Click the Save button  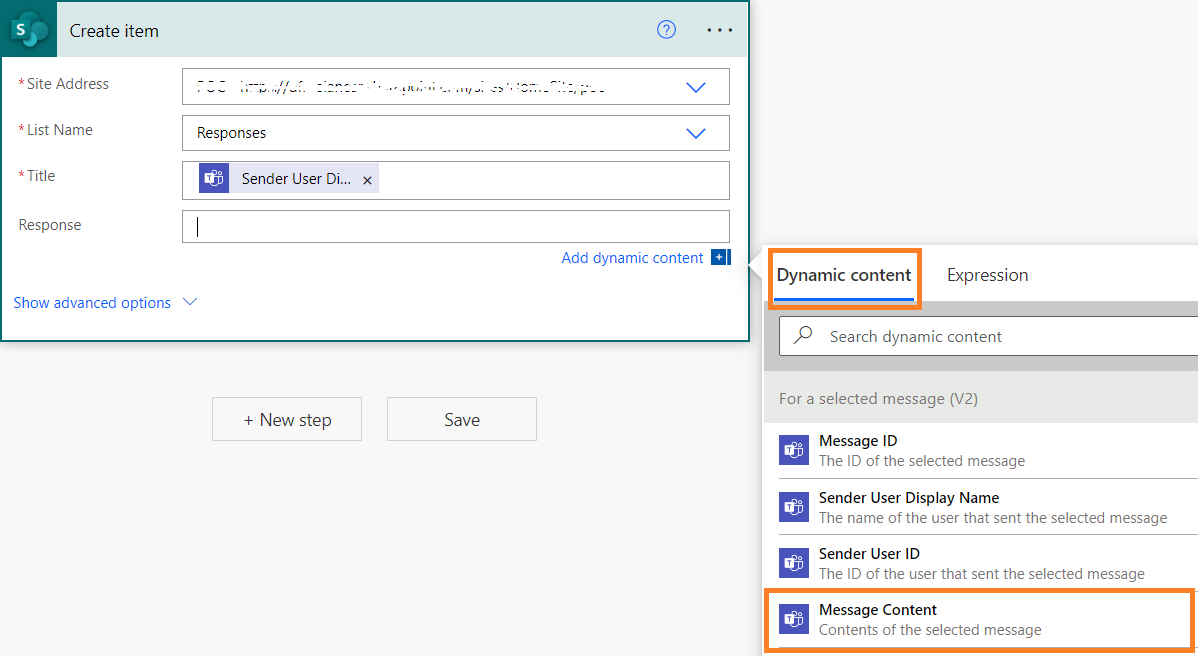click(461, 419)
